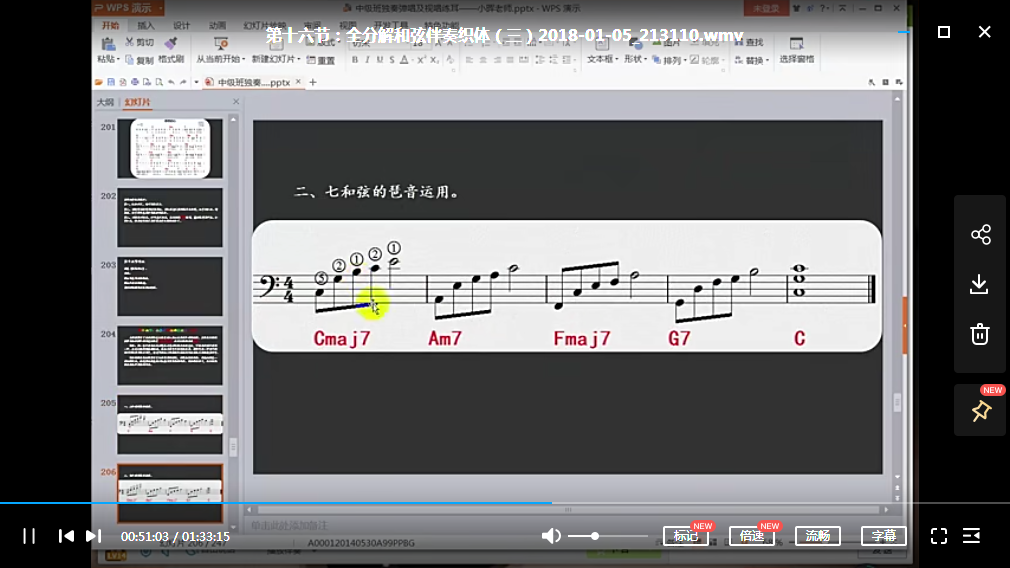Image resolution: width=1010 pixels, height=568 pixels.
Task: Toggle subscript x₂ formatting
Action: pos(435,60)
